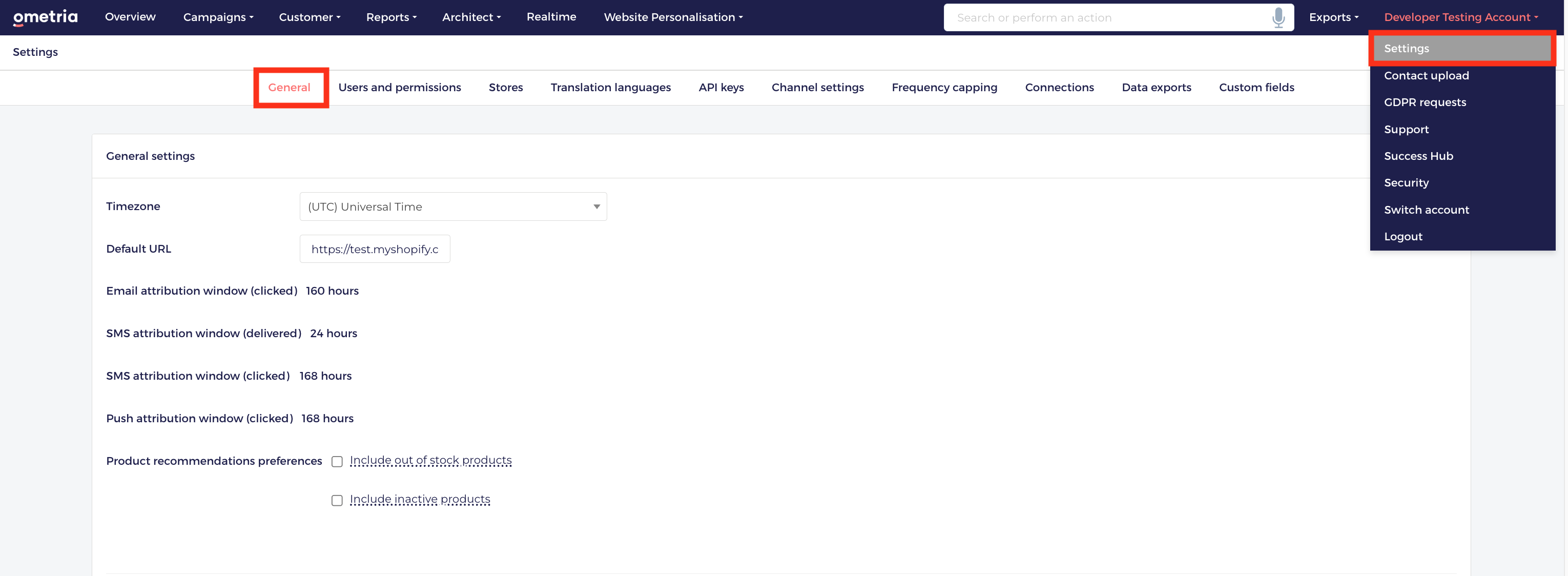This screenshot has width=1568, height=576.
Task: Click the SMS clicked '168 hours' value
Action: click(326, 376)
